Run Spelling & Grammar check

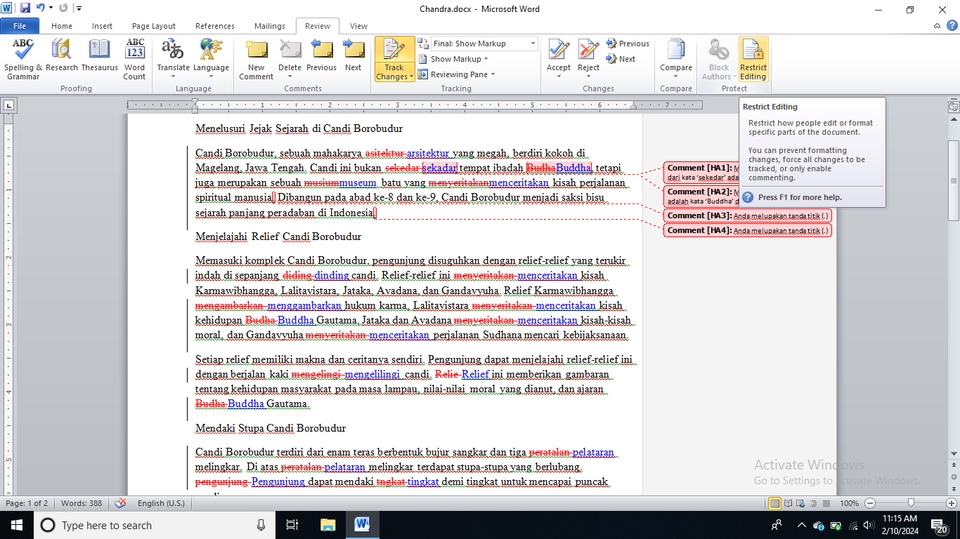pos(23,59)
